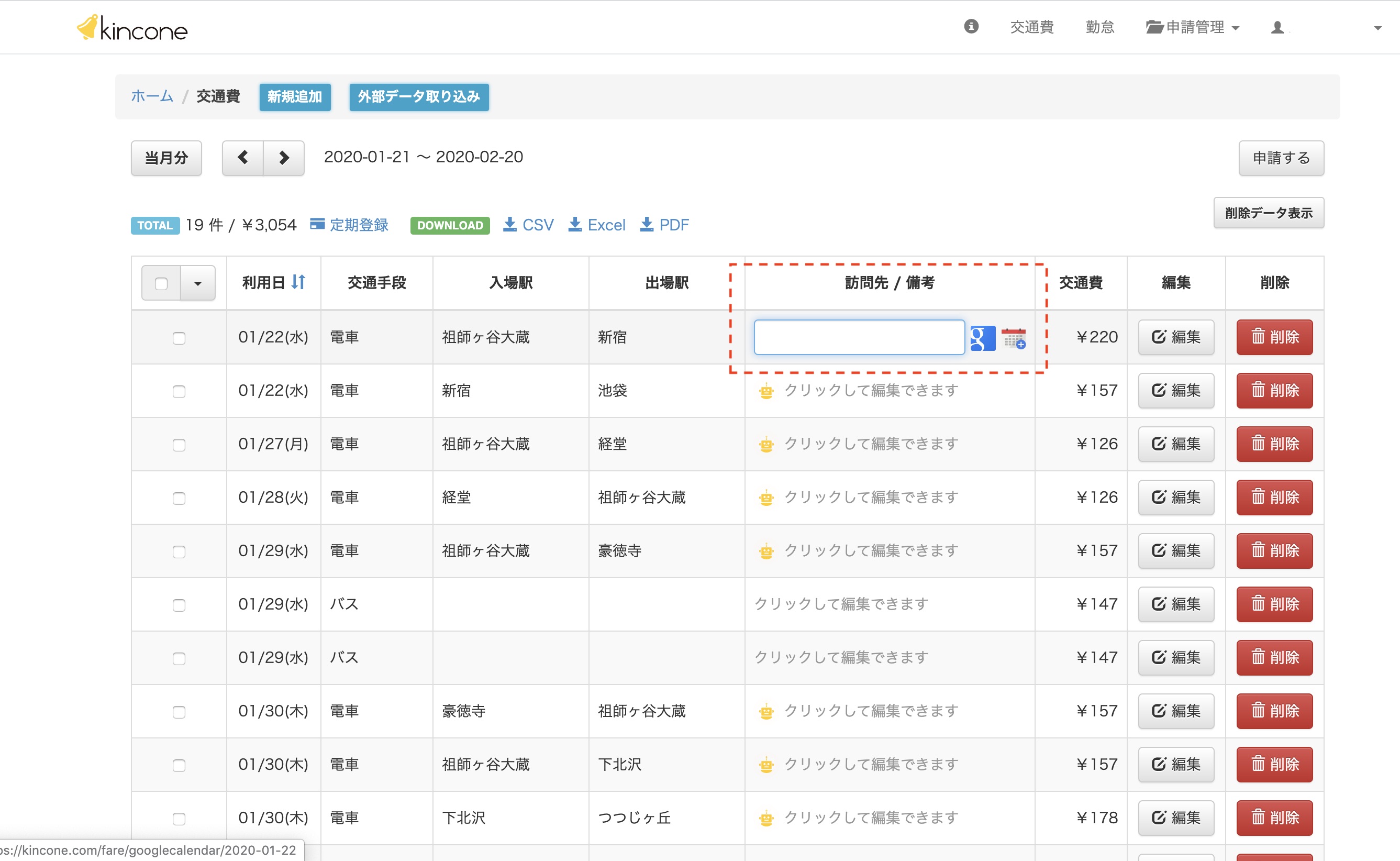Viewport: 1400px width, 861px height.
Task: Click 外部データ取り込み button
Action: (419, 97)
